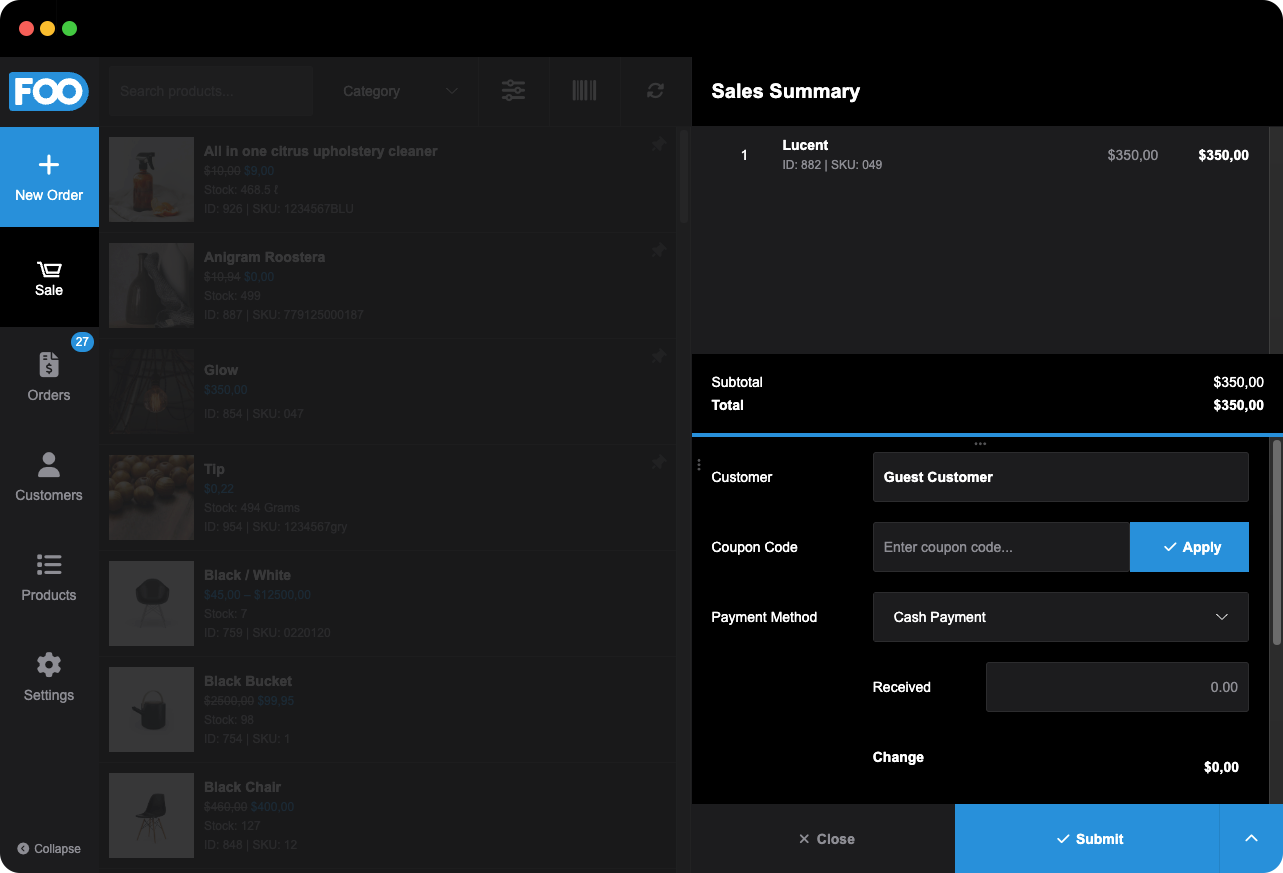The image size is (1283, 873).
Task: Click the FOO logo icon
Action: (49, 91)
